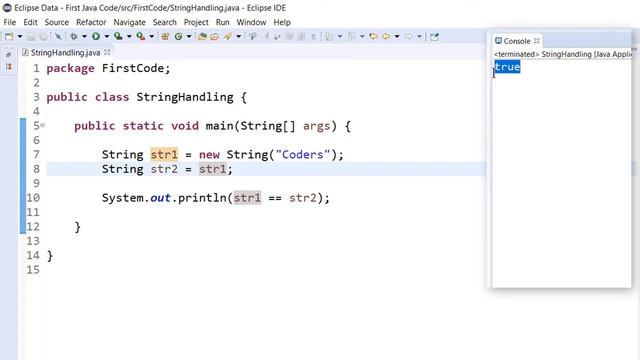Open the Previous Annotation dropdown arrow
640x360 pixels.
(362, 36)
